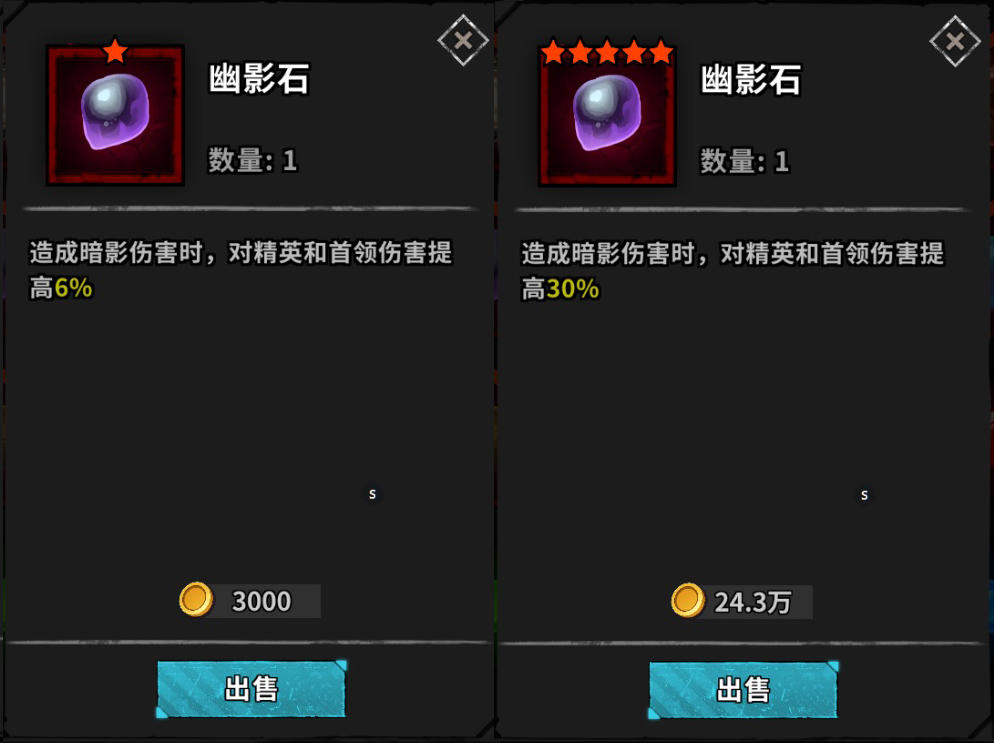Viewport: 994px width, 743px height.
Task: Click the gold coin beside 24.3万
Action: point(688,600)
